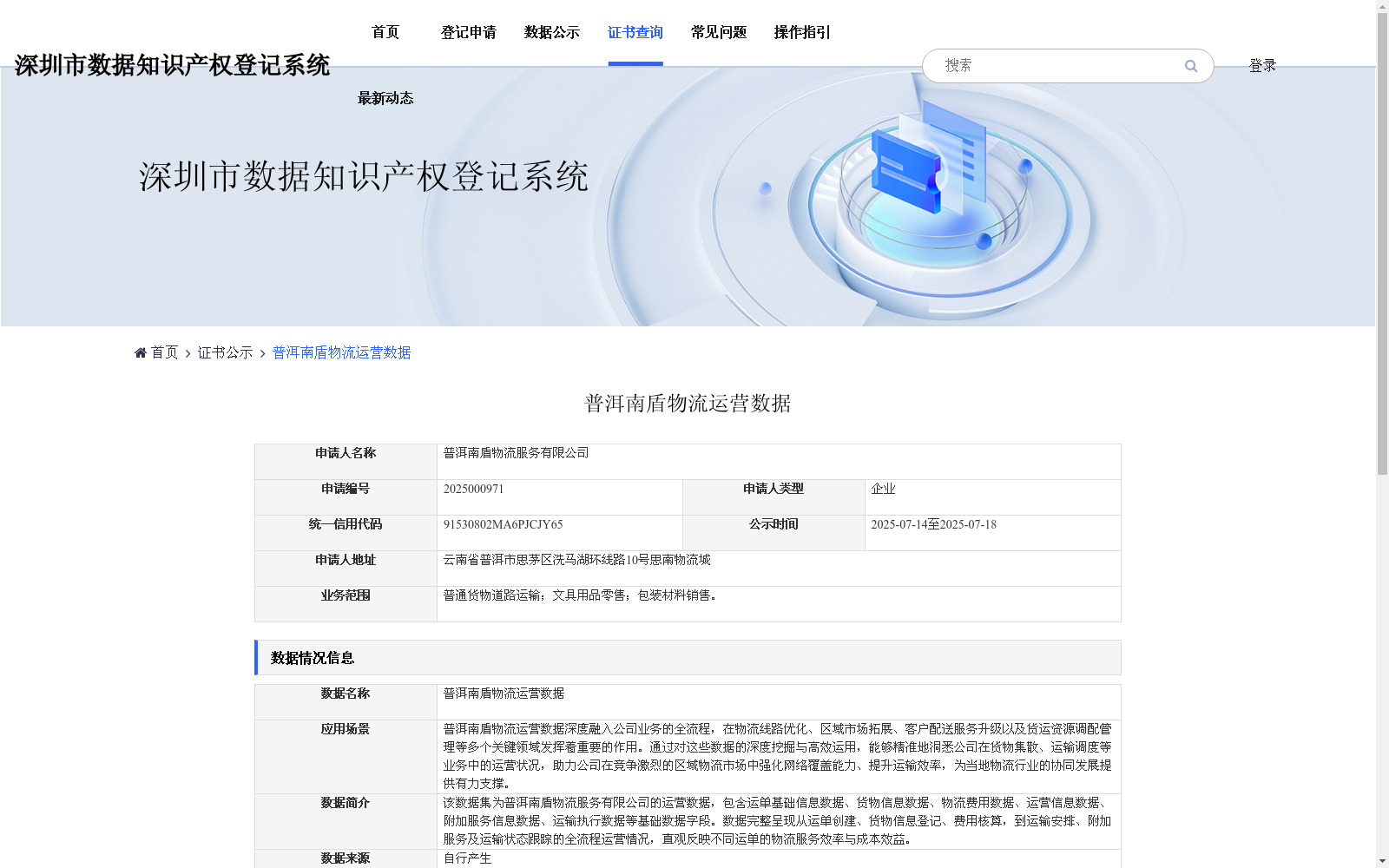Click the 申请人名称 label cell

coord(346,462)
